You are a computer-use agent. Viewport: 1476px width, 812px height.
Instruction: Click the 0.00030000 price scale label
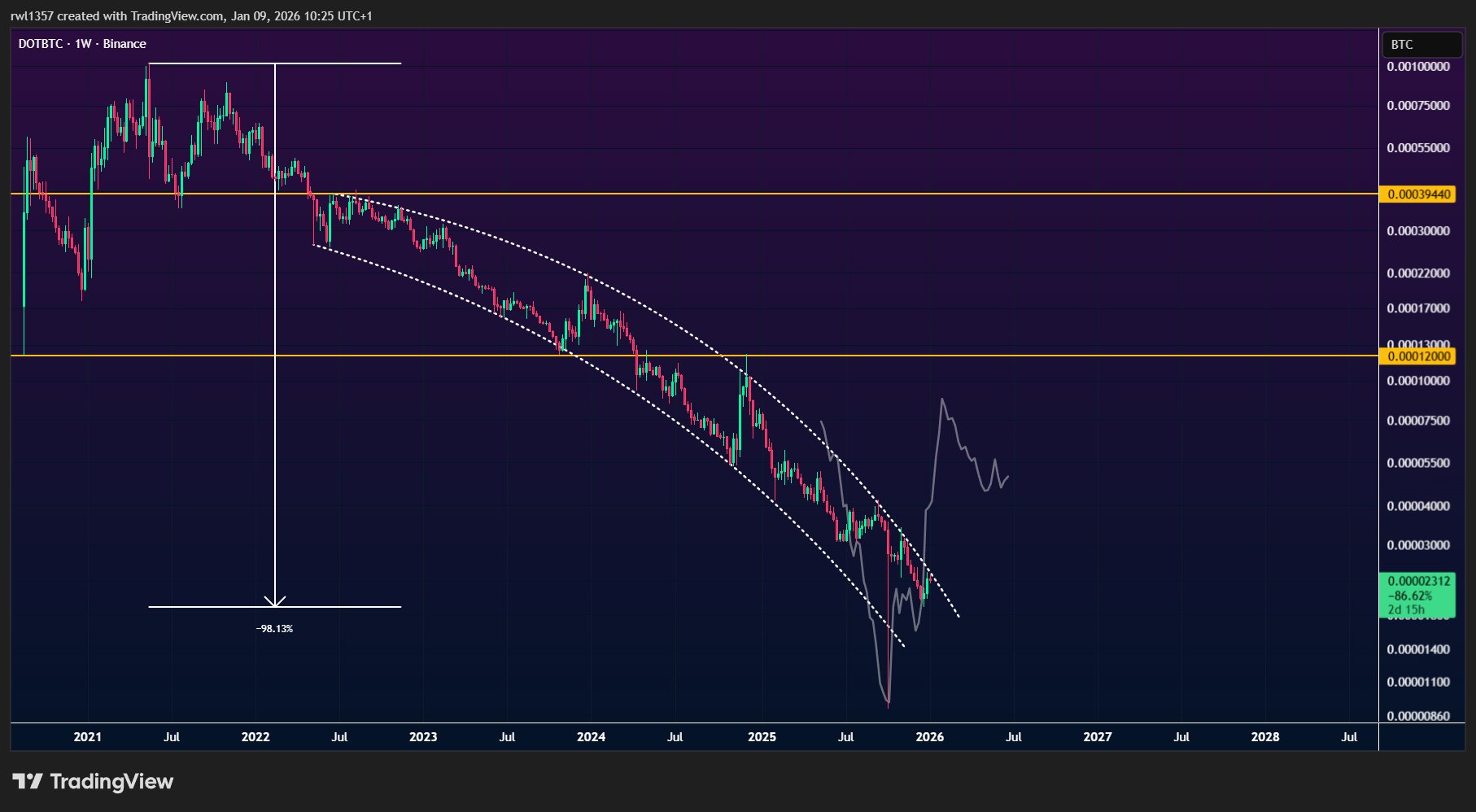coord(1418,231)
